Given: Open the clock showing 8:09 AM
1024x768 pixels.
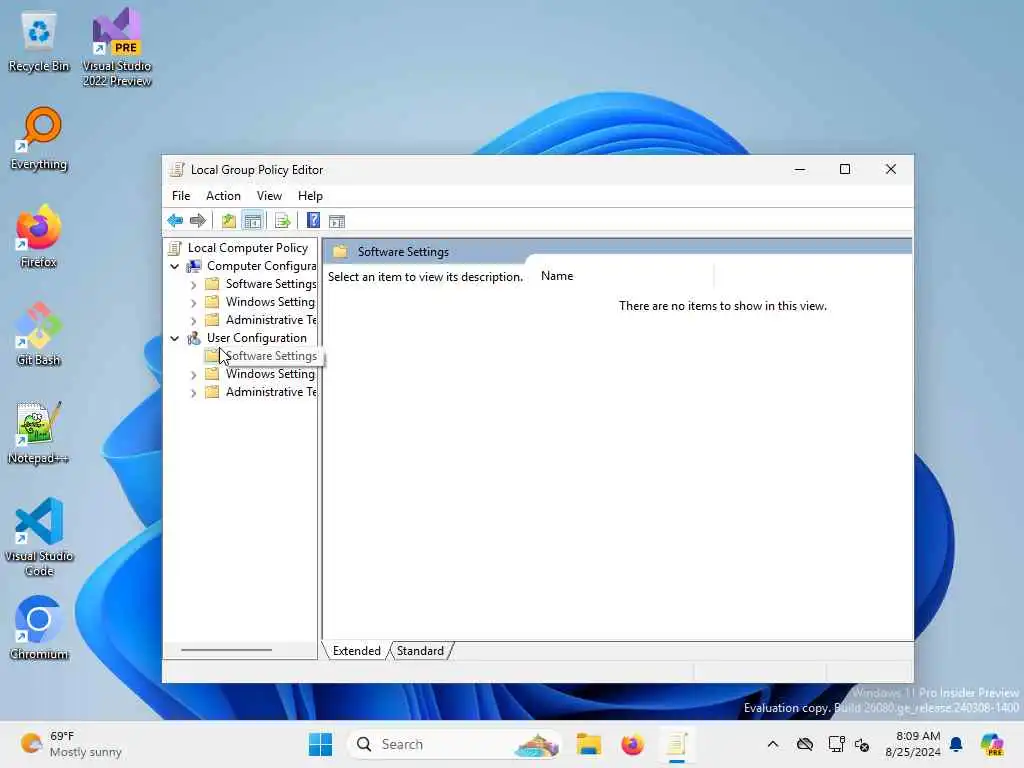Looking at the screenshot, I should tap(913, 744).
